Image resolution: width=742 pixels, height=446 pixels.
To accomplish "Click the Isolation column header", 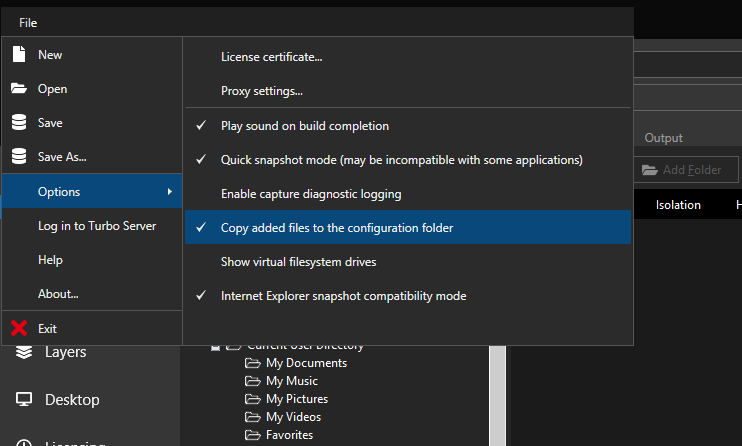I will point(678,205).
